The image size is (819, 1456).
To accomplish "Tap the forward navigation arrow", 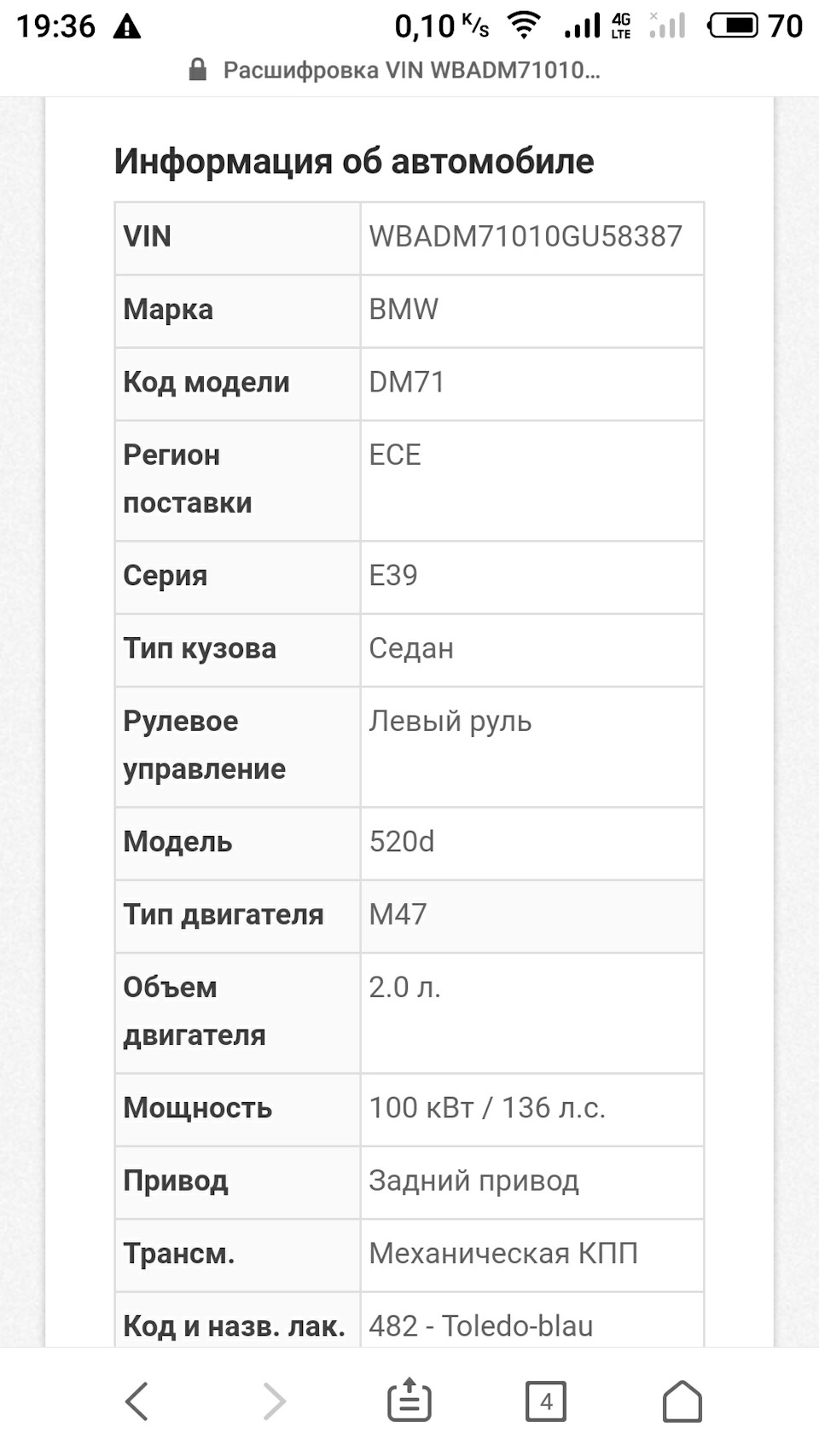I will 273,1399.
